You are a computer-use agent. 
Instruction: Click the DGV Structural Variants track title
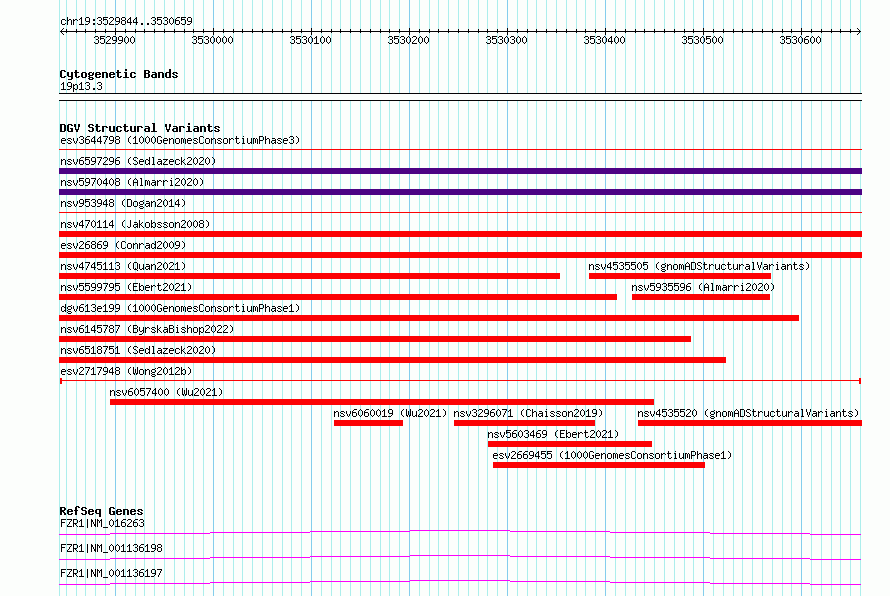tap(140, 128)
